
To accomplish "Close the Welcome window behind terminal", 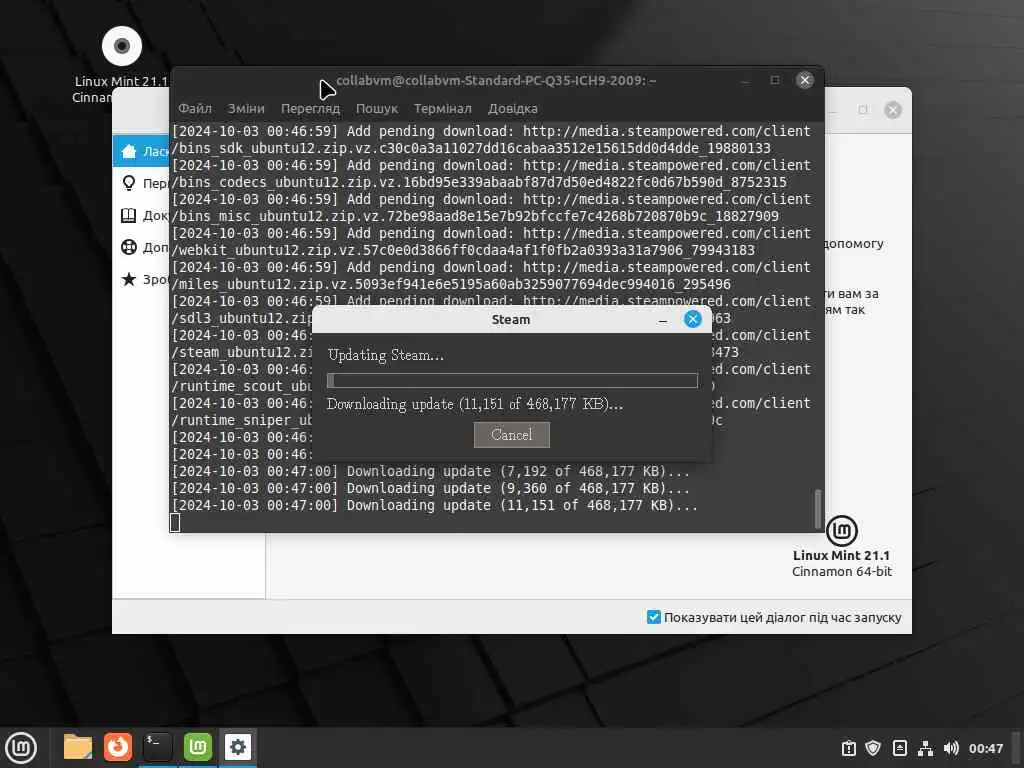I will pos(893,110).
